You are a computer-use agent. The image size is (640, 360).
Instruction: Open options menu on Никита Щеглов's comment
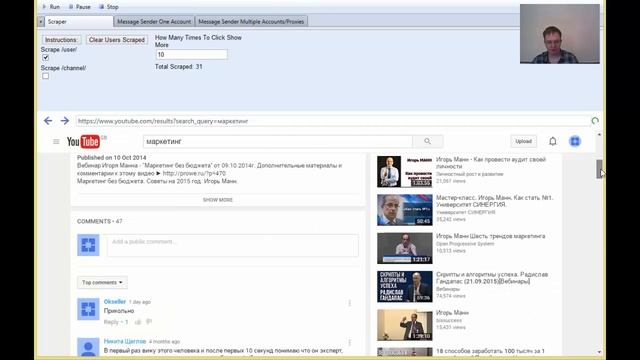[350, 342]
